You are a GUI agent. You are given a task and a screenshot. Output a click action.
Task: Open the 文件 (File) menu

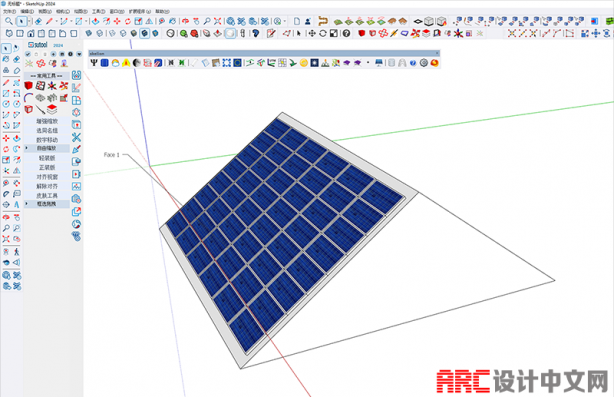pos(9,11)
